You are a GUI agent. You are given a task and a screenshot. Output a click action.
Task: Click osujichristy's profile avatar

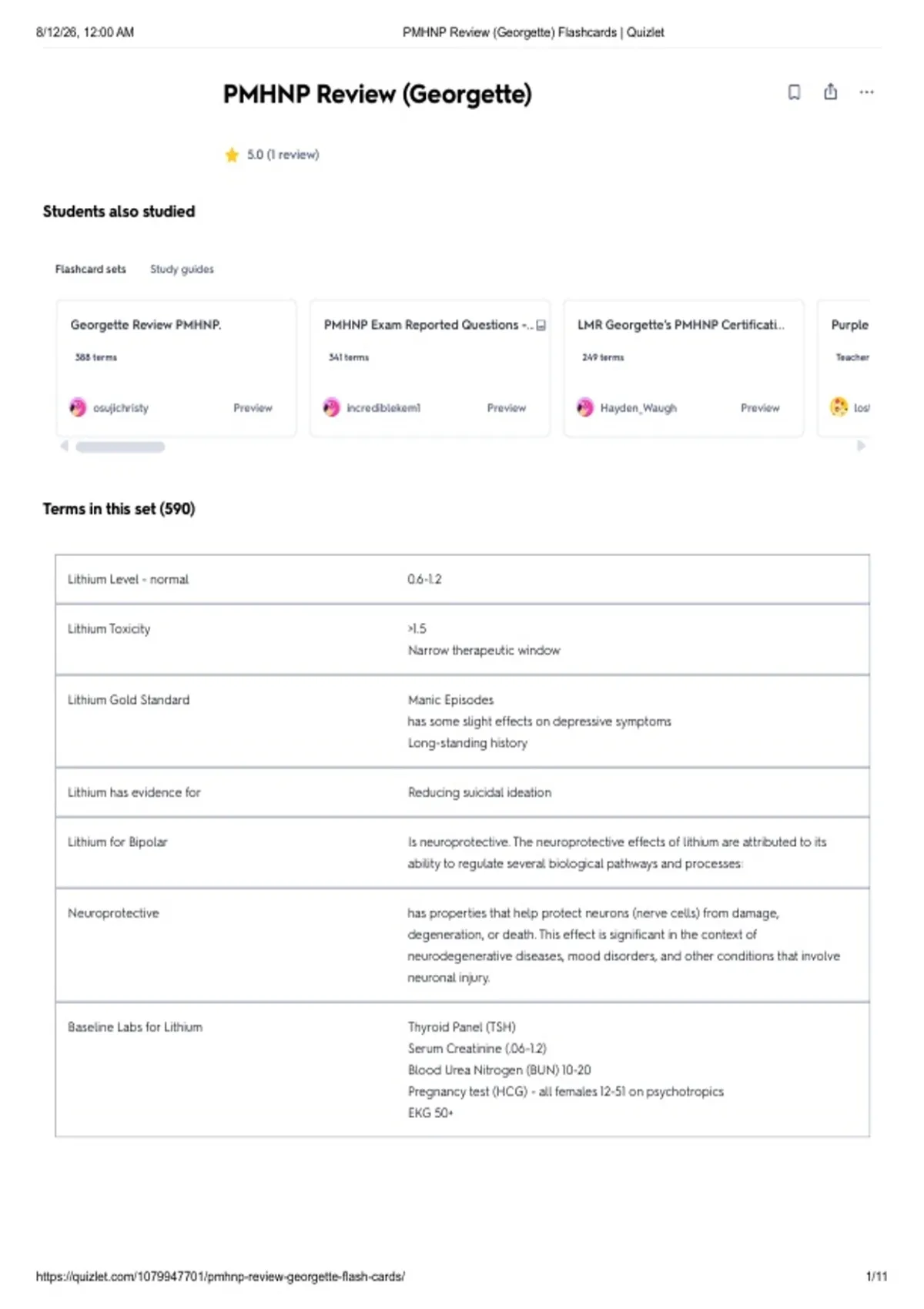tap(78, 407)
